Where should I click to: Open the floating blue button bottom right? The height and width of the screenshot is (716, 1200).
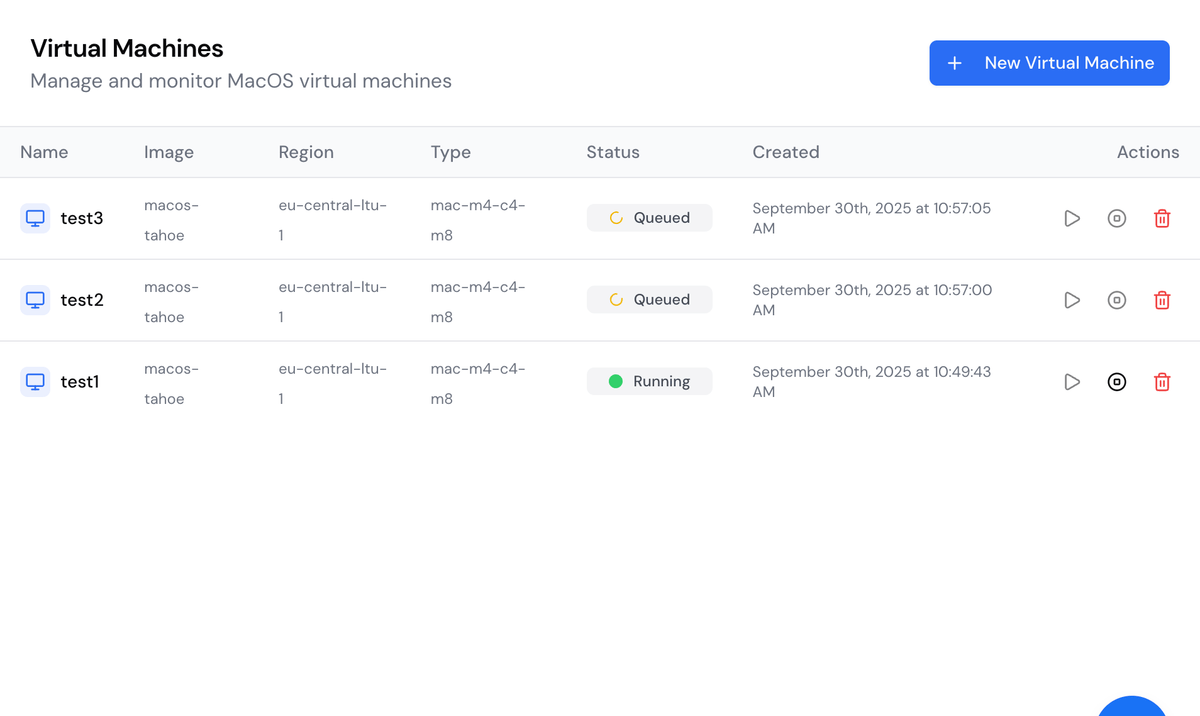(x=1131, y=712)
